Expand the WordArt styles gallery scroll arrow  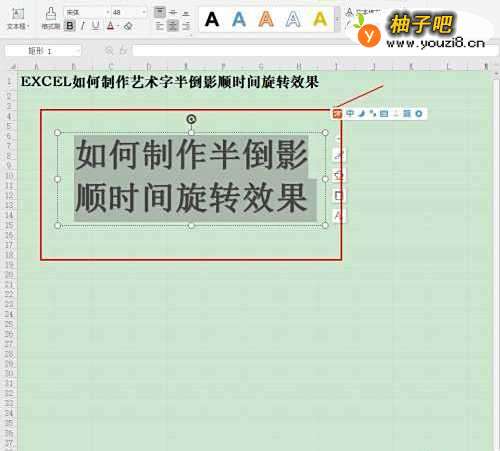337,19
